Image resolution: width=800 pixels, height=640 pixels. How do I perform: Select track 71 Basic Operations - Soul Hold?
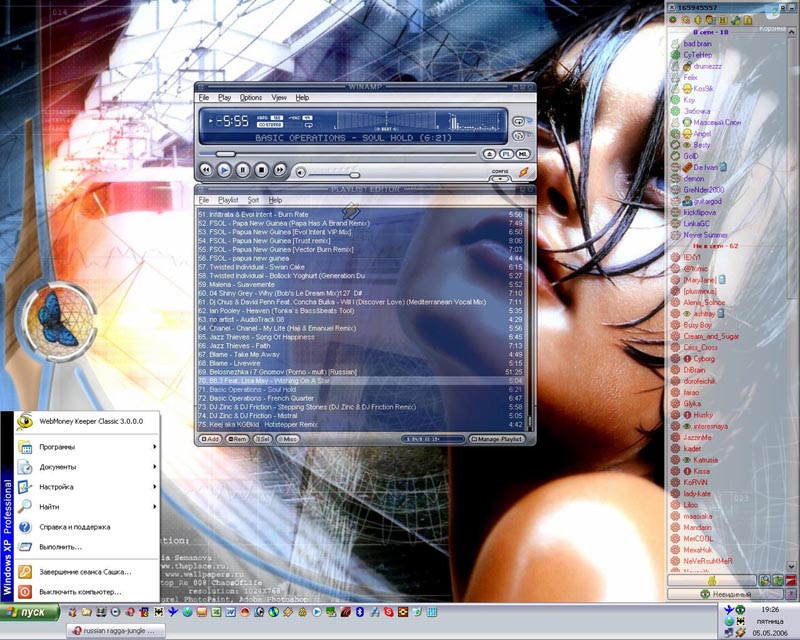360,389
